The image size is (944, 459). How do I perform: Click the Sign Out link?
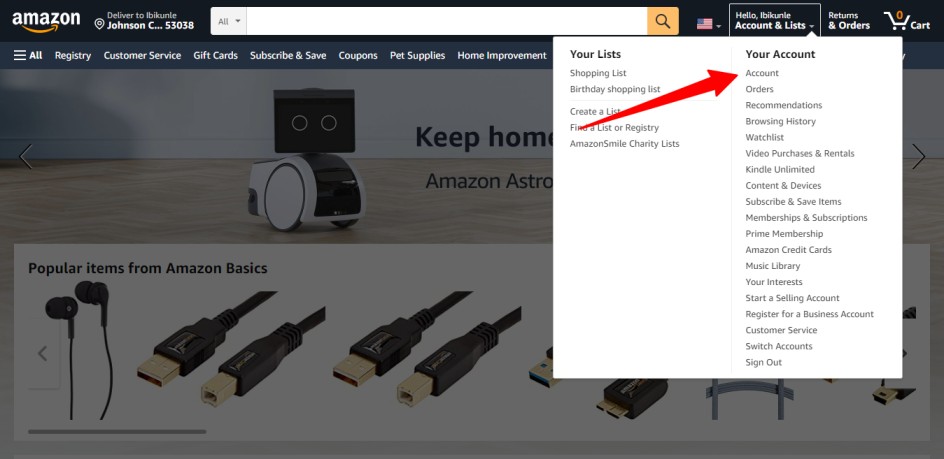tap(763, 362)
